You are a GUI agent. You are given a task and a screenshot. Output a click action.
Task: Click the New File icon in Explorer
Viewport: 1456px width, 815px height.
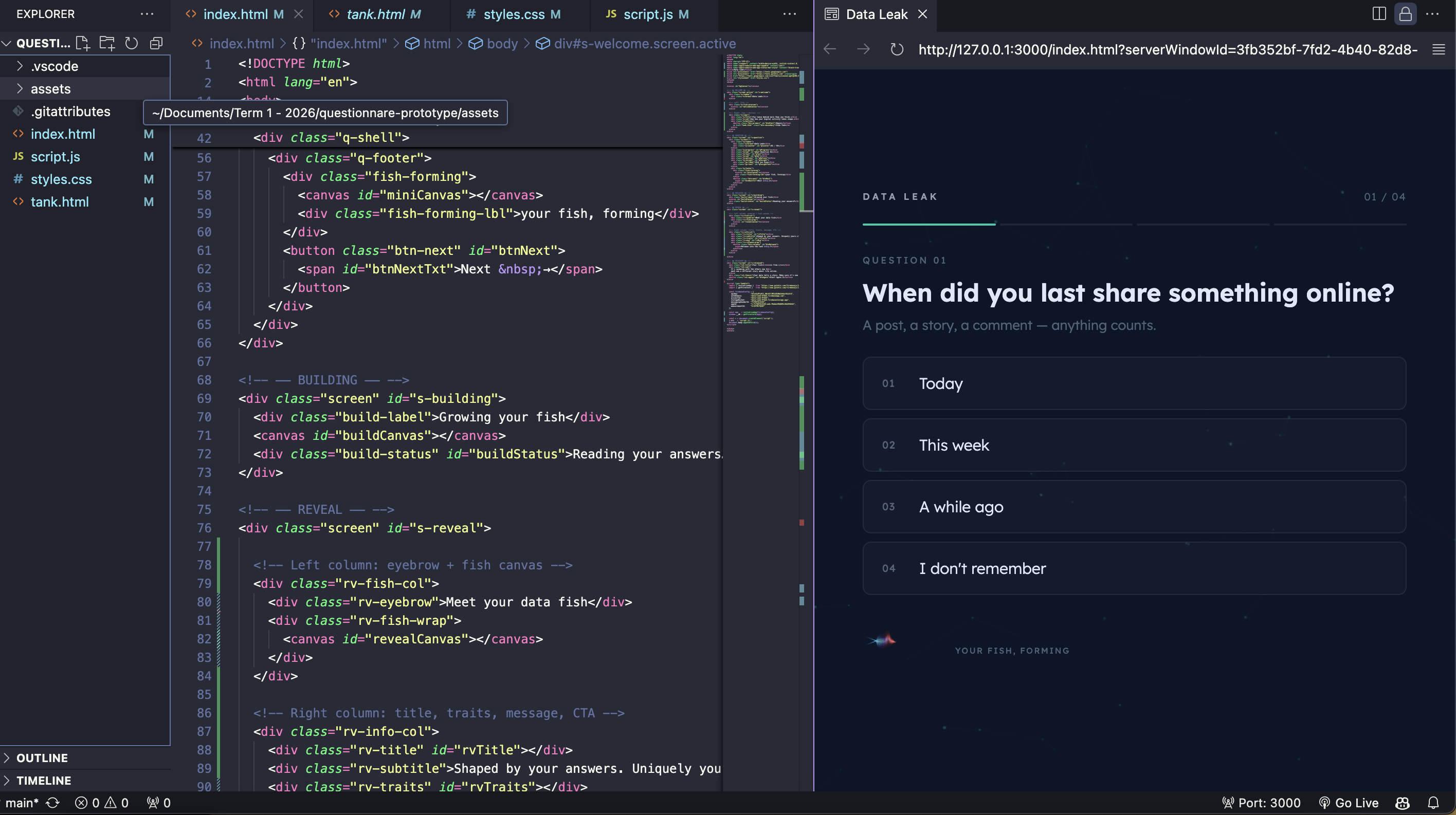tap(83, 44)
